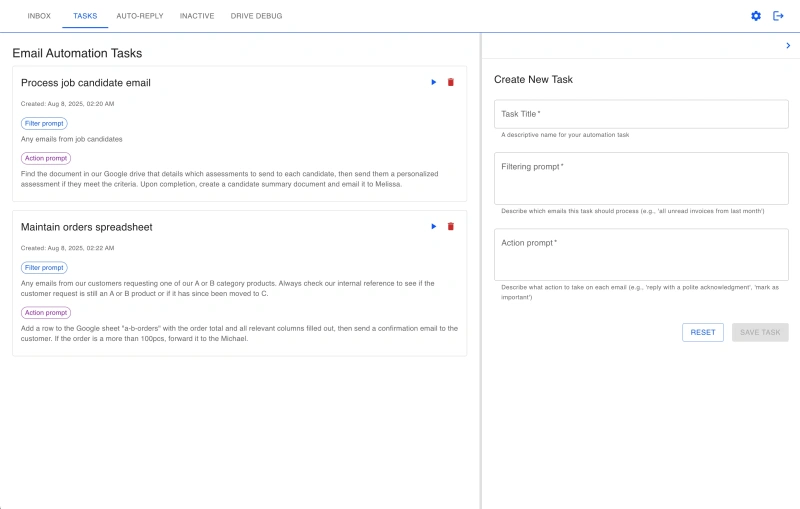Open settings via the gear icon
The height and width of the screenshot is (509, 800).
click(756, 16)
